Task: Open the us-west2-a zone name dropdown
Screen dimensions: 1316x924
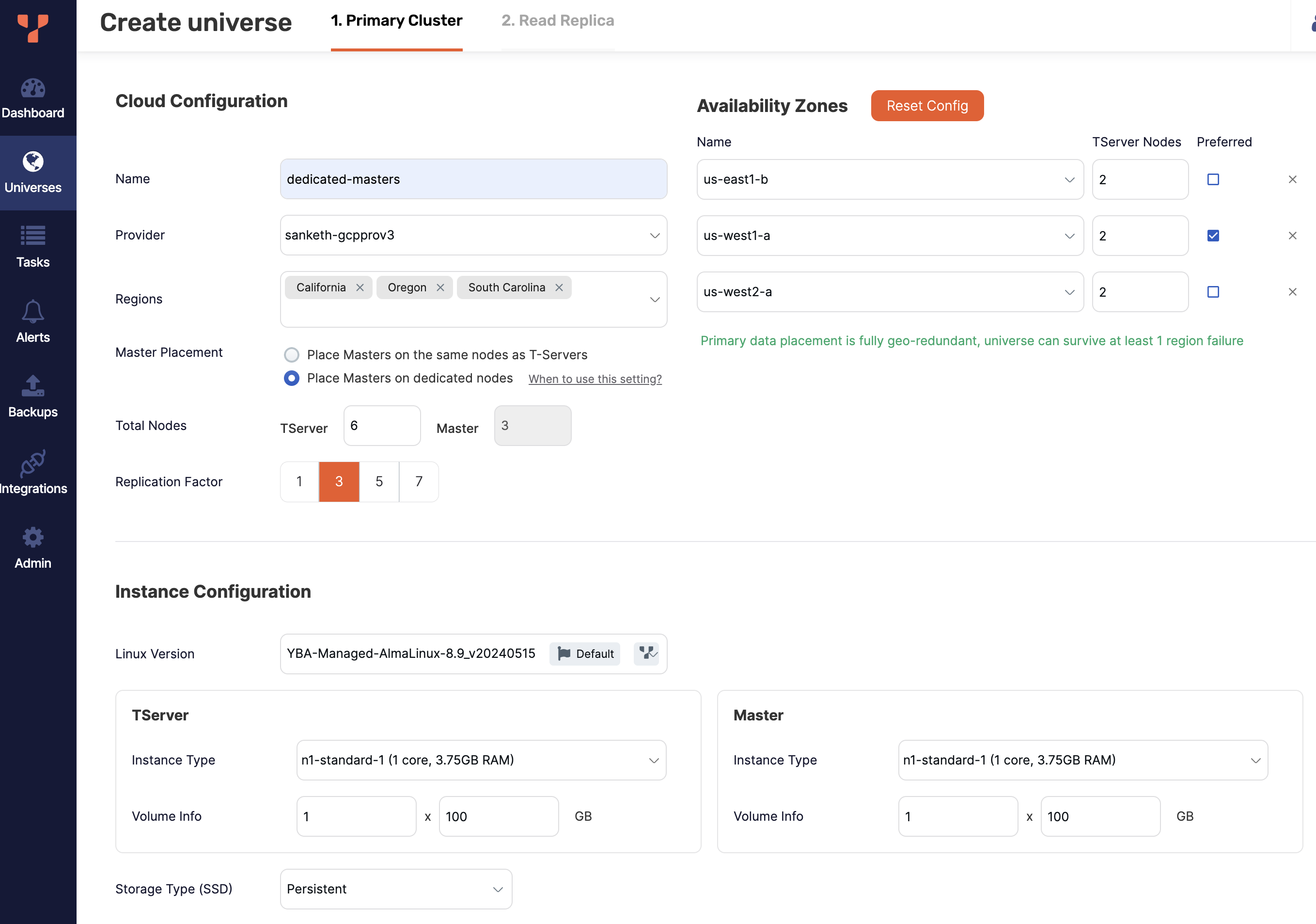Action: (x=1069, y=292)
